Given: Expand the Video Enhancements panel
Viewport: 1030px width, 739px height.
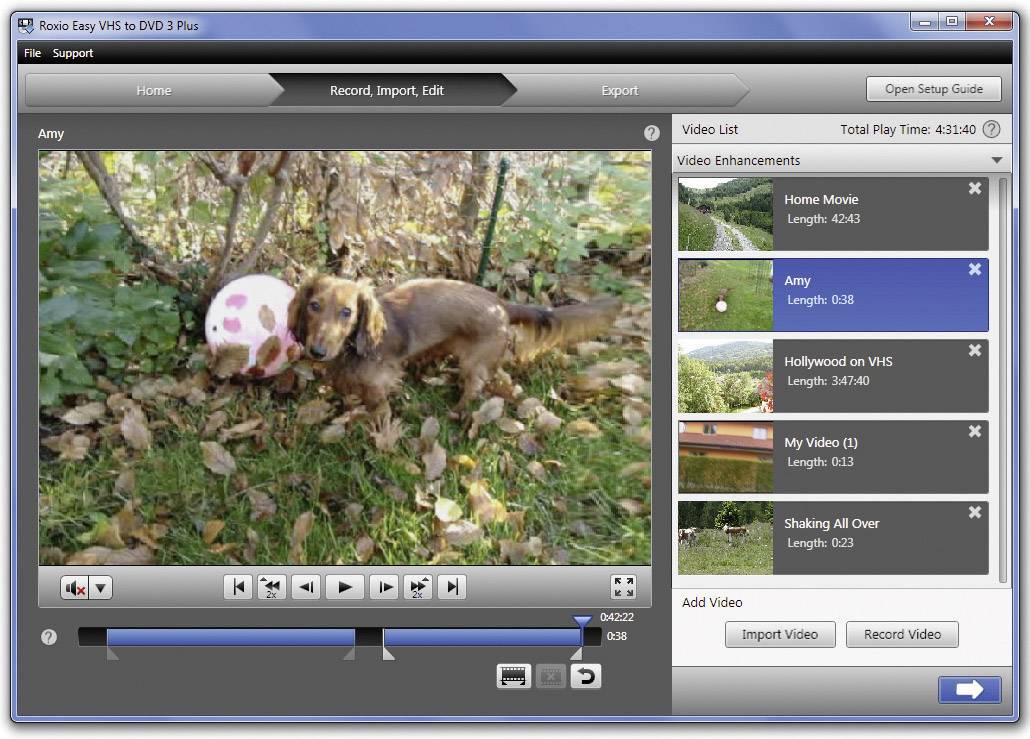Looking at the screenshot, I should click(x=996, y=160).
